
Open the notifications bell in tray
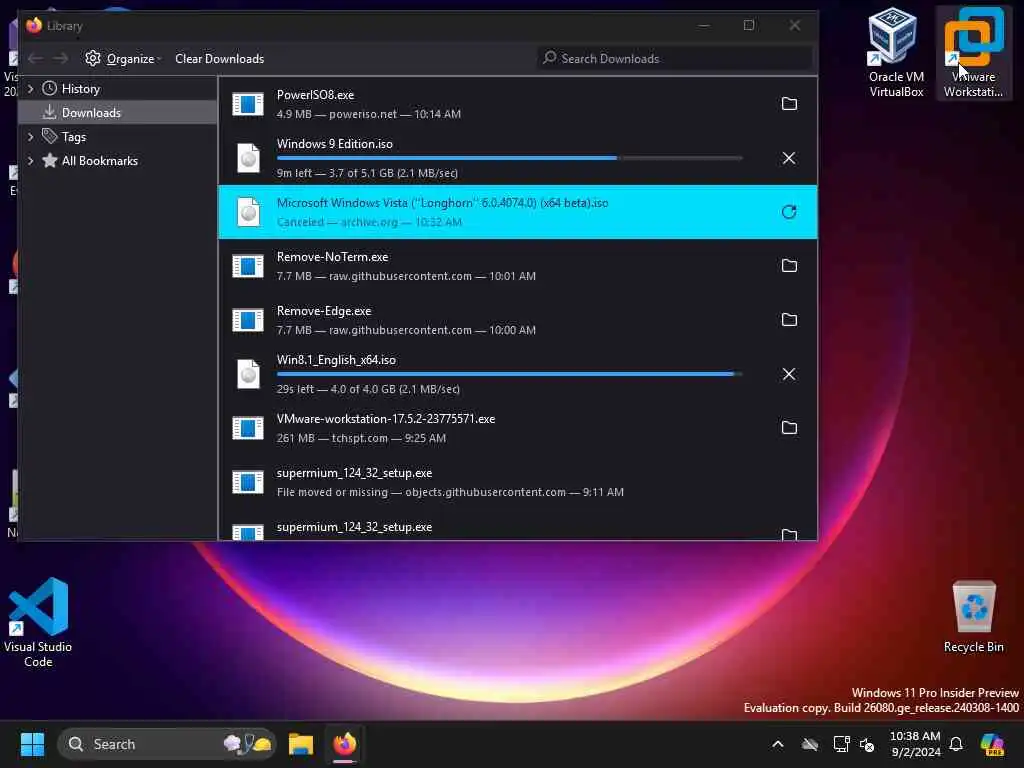956,744
